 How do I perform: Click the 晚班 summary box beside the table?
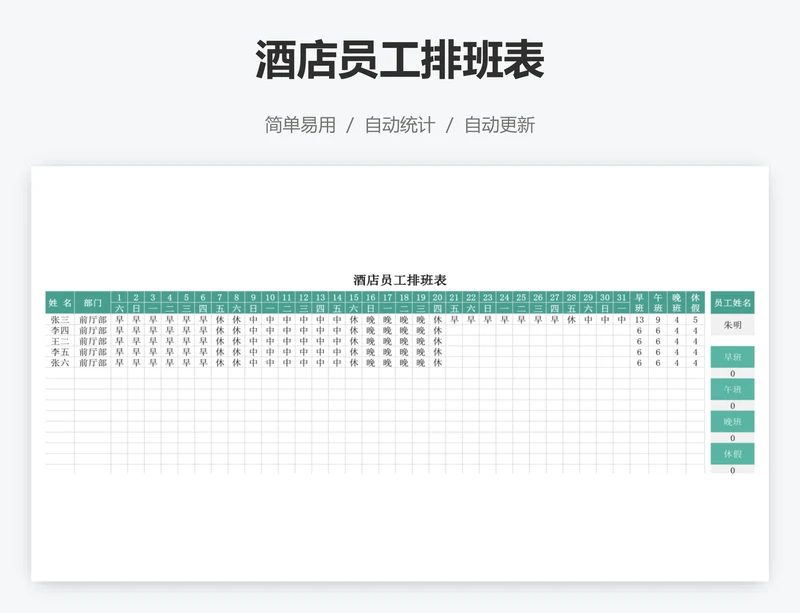(732, 422)
